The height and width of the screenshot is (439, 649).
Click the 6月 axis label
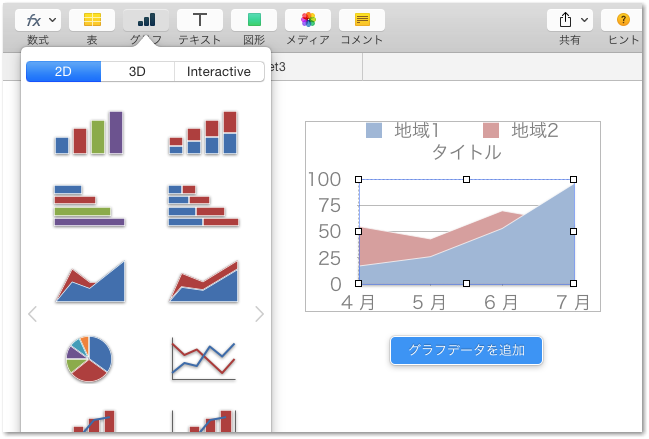[501, 302]
